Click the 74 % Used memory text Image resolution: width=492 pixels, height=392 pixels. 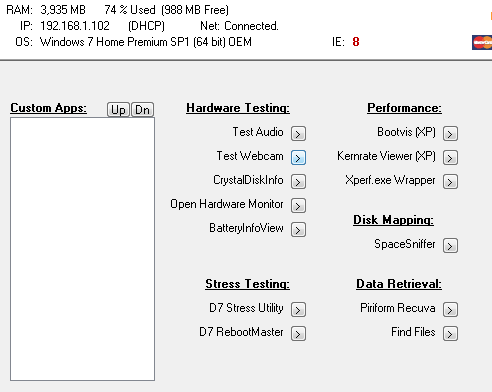130,10
